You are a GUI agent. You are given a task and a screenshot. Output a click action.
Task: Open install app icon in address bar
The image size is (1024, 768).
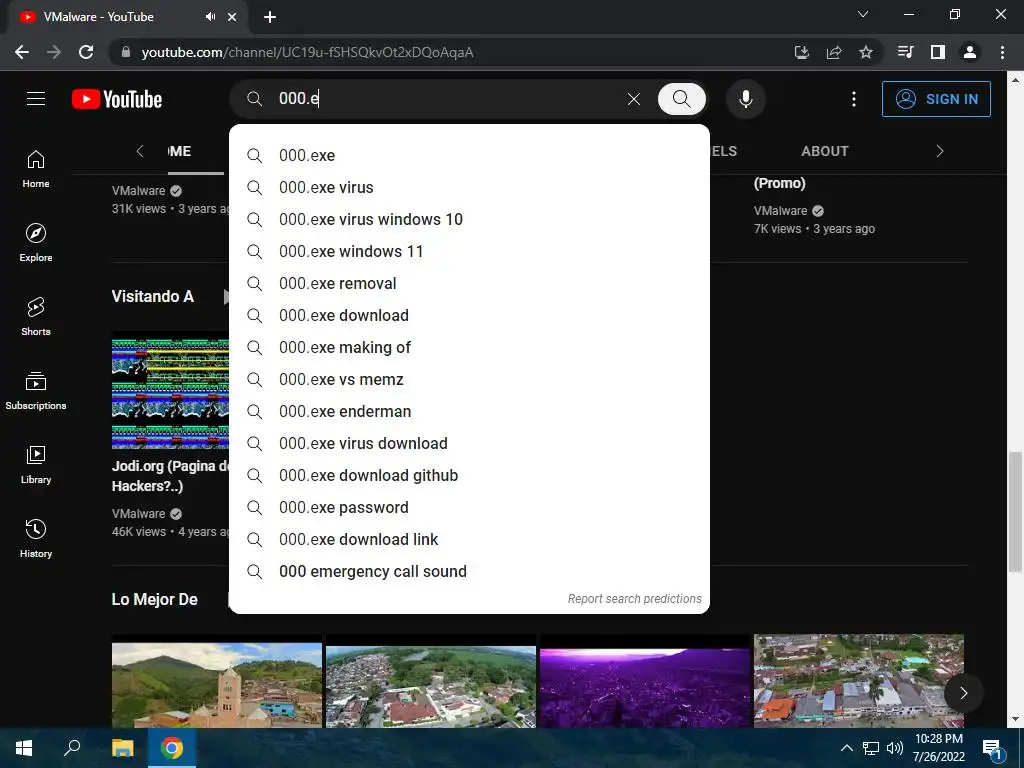pos(801,52)
